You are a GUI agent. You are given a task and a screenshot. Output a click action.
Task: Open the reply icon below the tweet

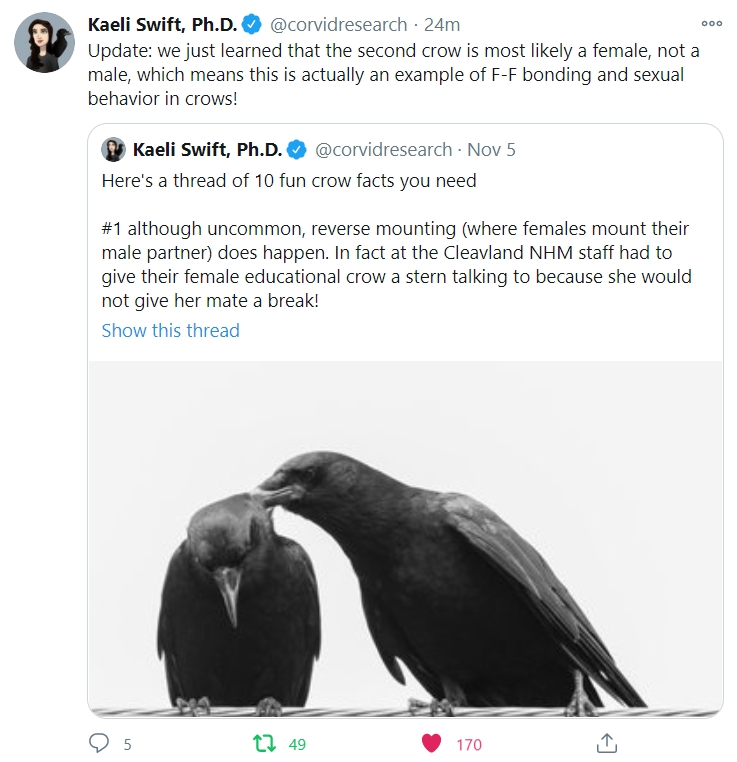click(x=99, y=743)
